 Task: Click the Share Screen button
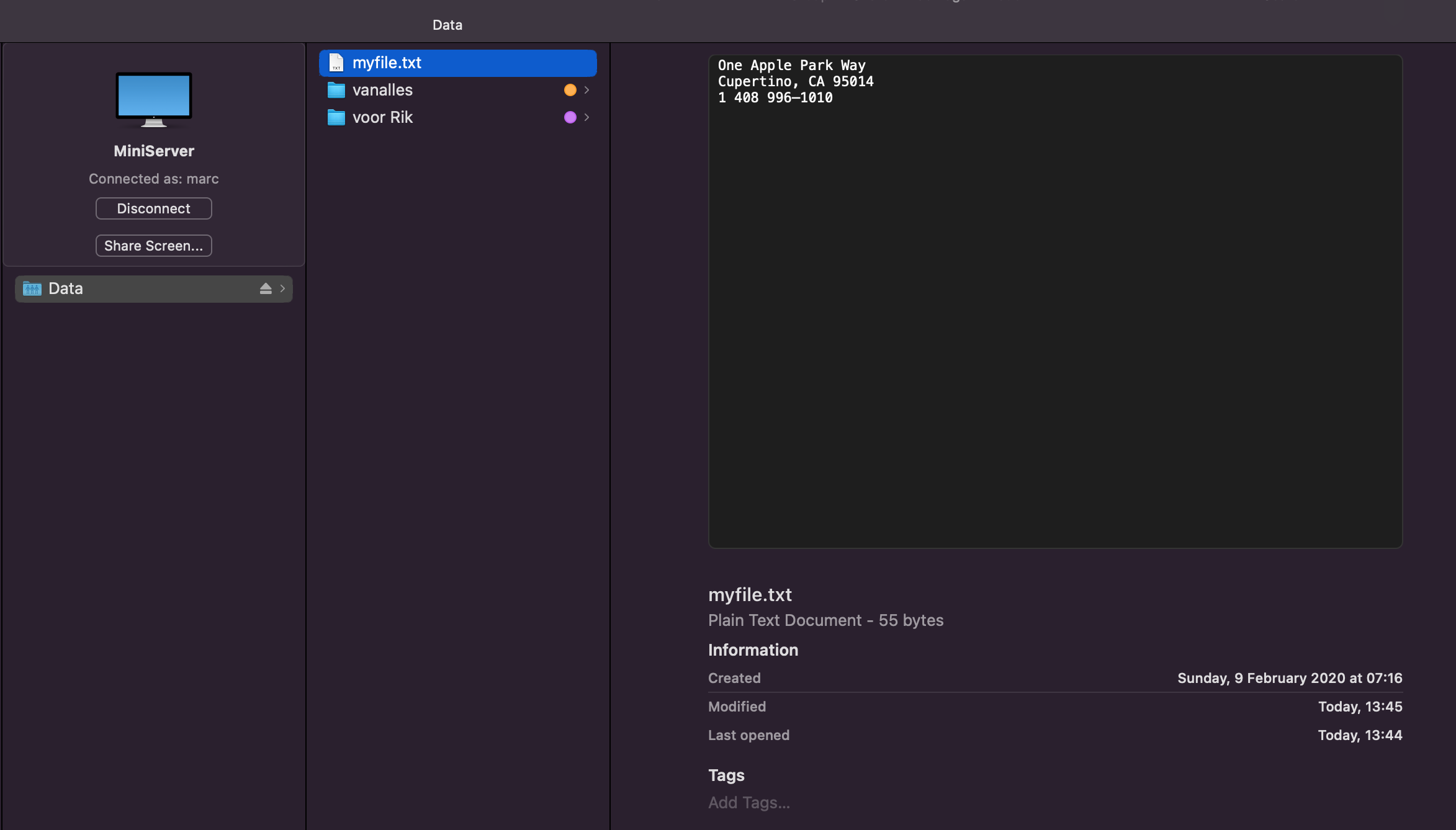153,246
